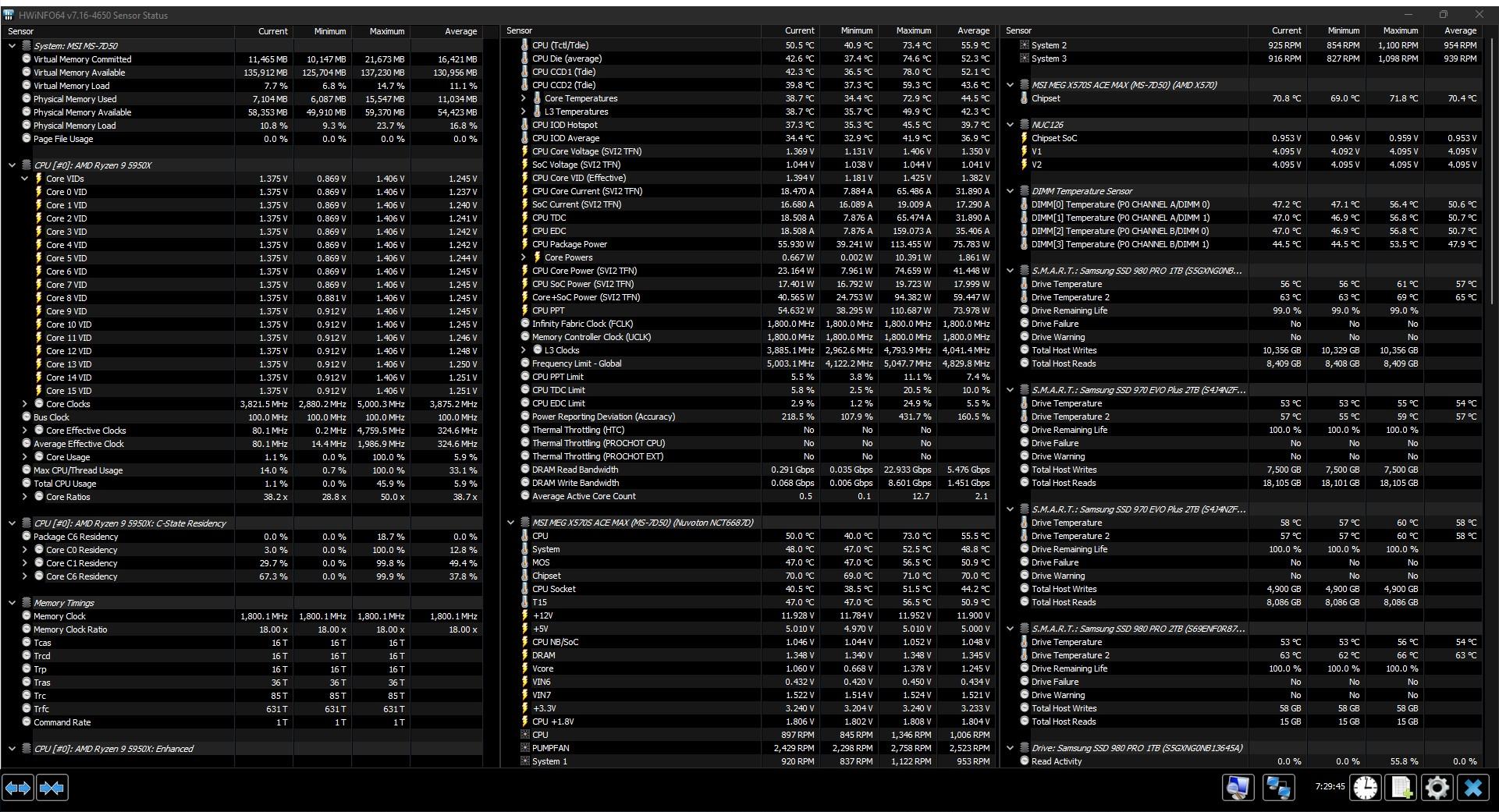Open sensor settings gear icon
This screenshot has width=1499, height=812.
click(1437, 788)
